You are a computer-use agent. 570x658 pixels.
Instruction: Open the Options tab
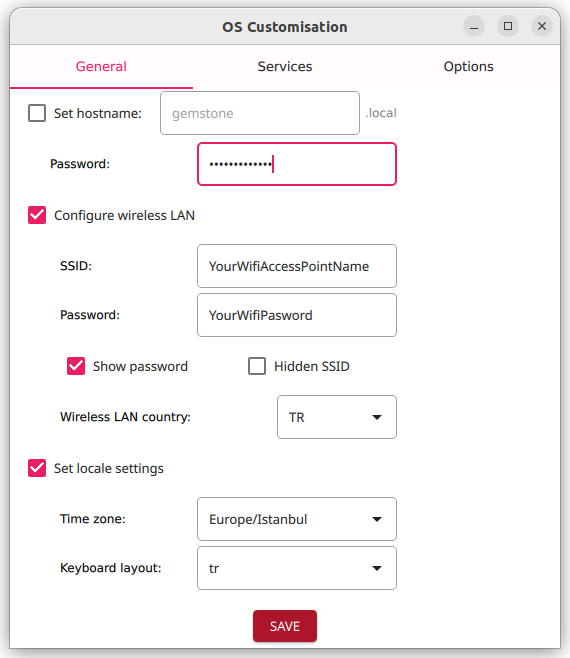pyautogui.click(x=468, y=67)
